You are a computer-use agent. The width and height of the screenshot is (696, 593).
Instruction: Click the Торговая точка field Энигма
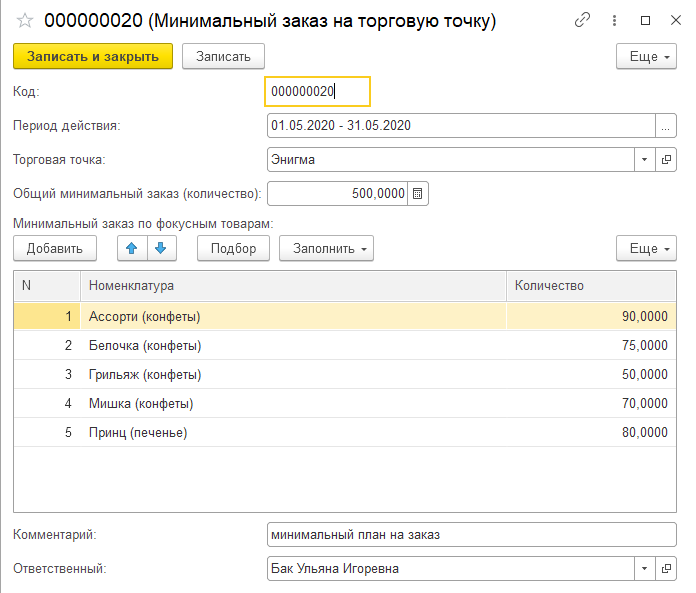point(451,159)
